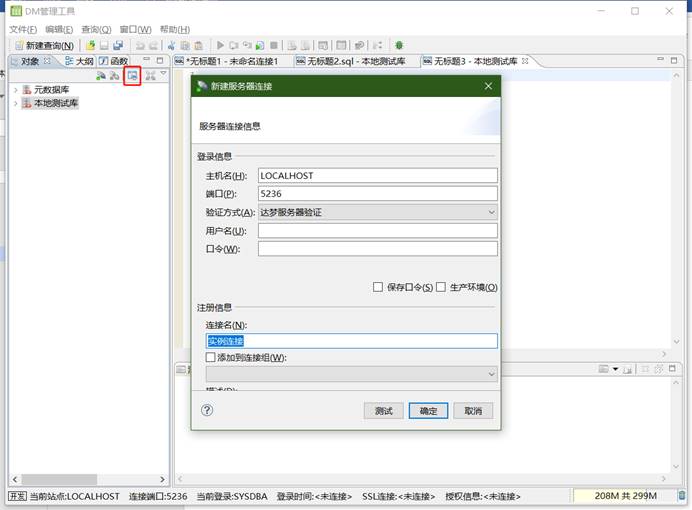
Task: Click the 取消 button
Action: (473, 411)
